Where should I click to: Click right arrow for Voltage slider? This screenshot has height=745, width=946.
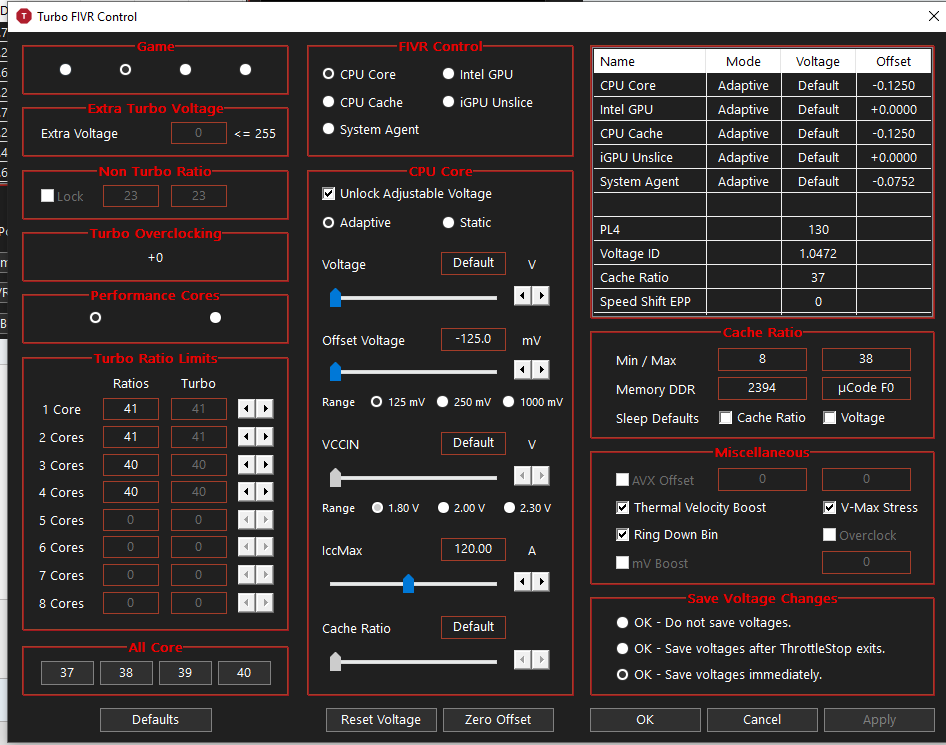pyautogui.click(x=541, y=296)
